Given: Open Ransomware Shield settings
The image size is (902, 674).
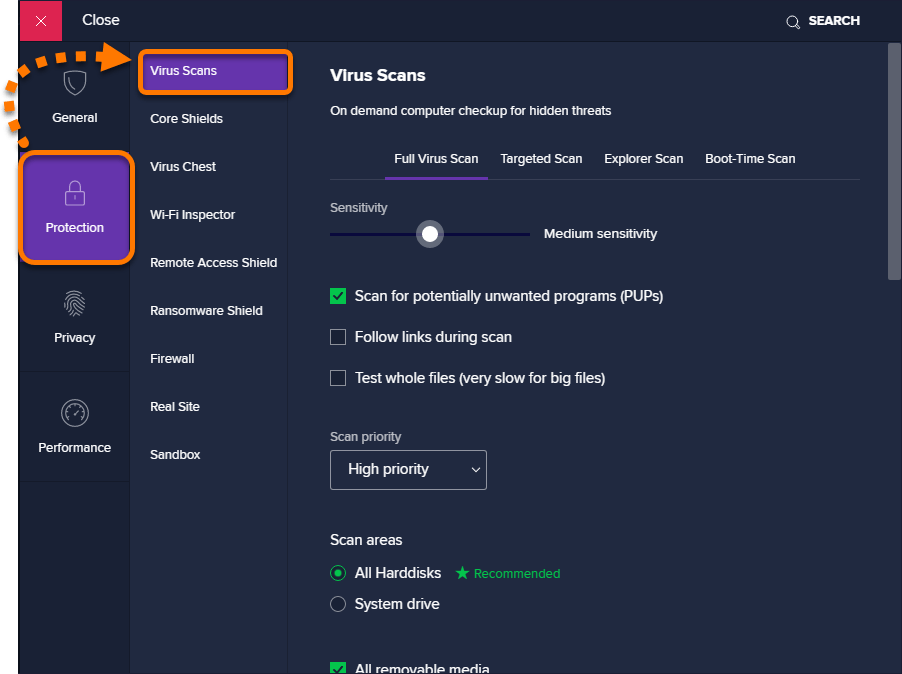Looking at the screenshot, I should click(x=207, y=311).
